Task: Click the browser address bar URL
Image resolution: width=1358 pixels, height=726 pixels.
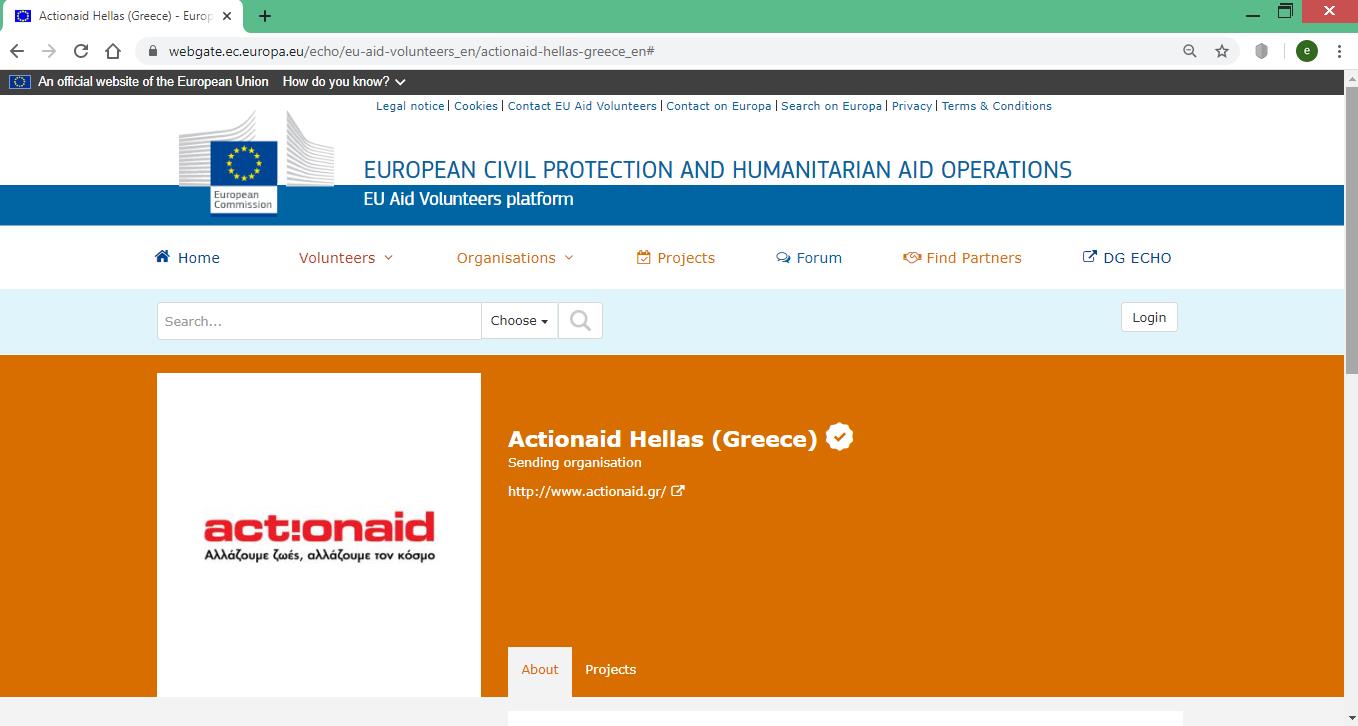Action: [x=411, y=51]
